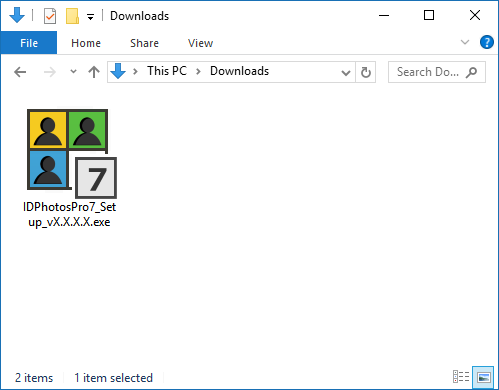This screenshot has height=390, width=499.
Task: Select the IDPhotosPro7 setup file icon
Action: [72, 154]
